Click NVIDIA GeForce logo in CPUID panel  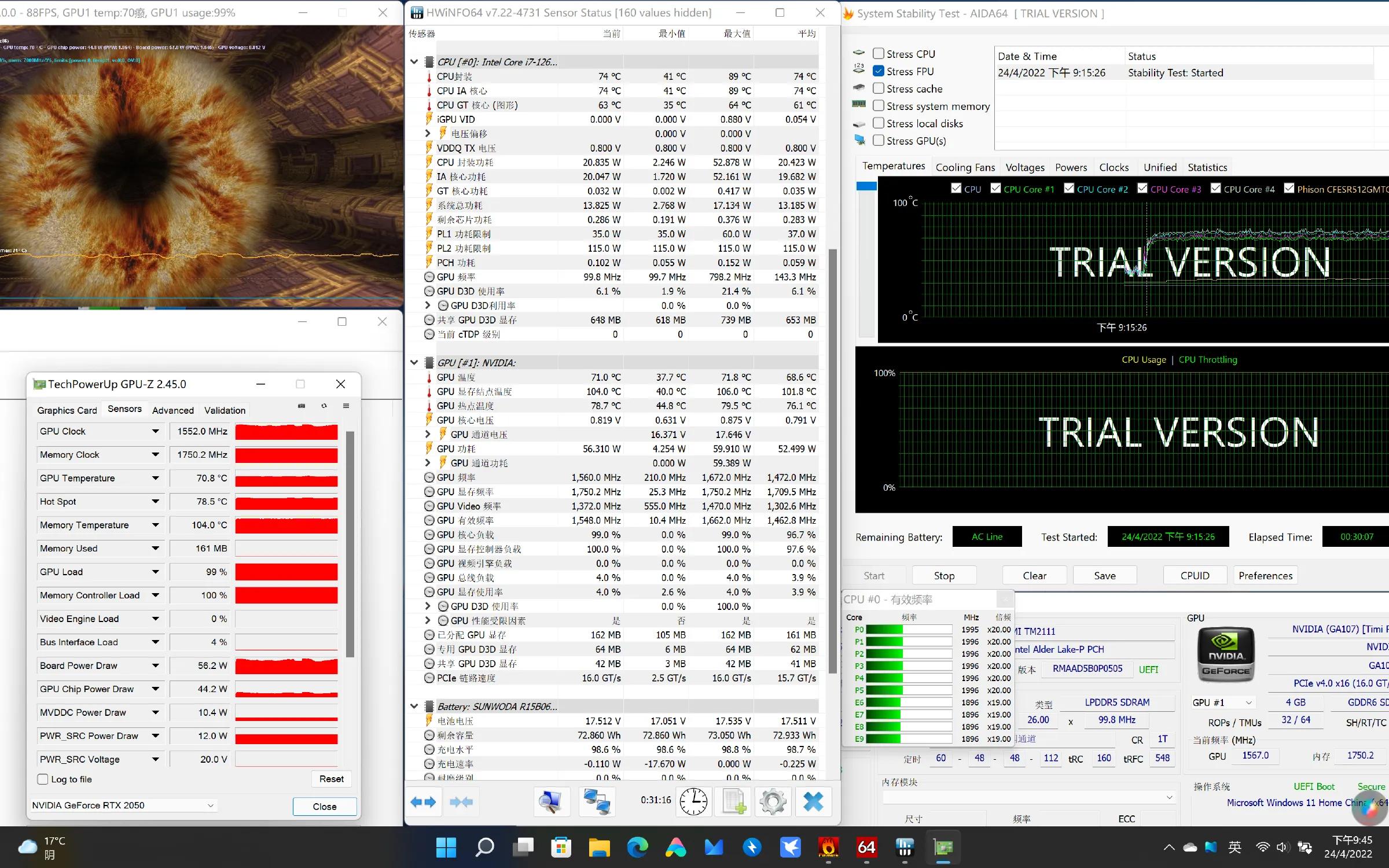pyautogui.click(x=1225, y=656)
